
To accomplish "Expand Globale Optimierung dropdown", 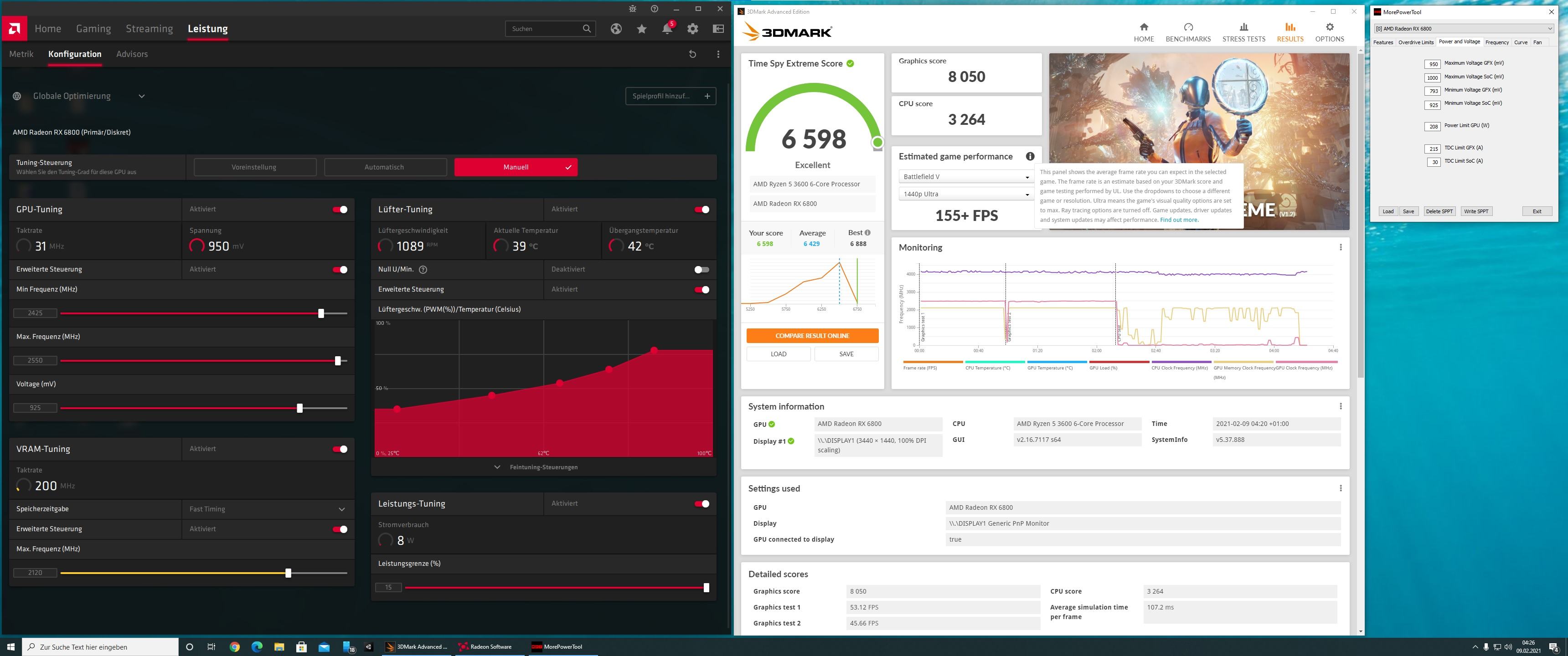I will tap(141, 96).
